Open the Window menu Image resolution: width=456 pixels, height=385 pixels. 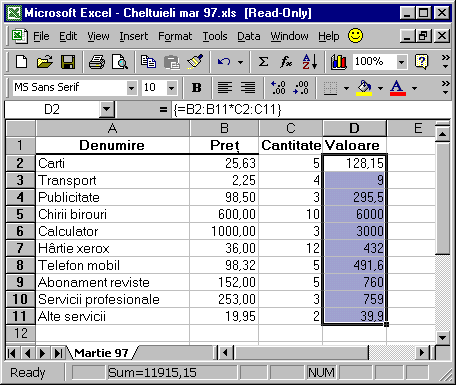coord(289,36)
